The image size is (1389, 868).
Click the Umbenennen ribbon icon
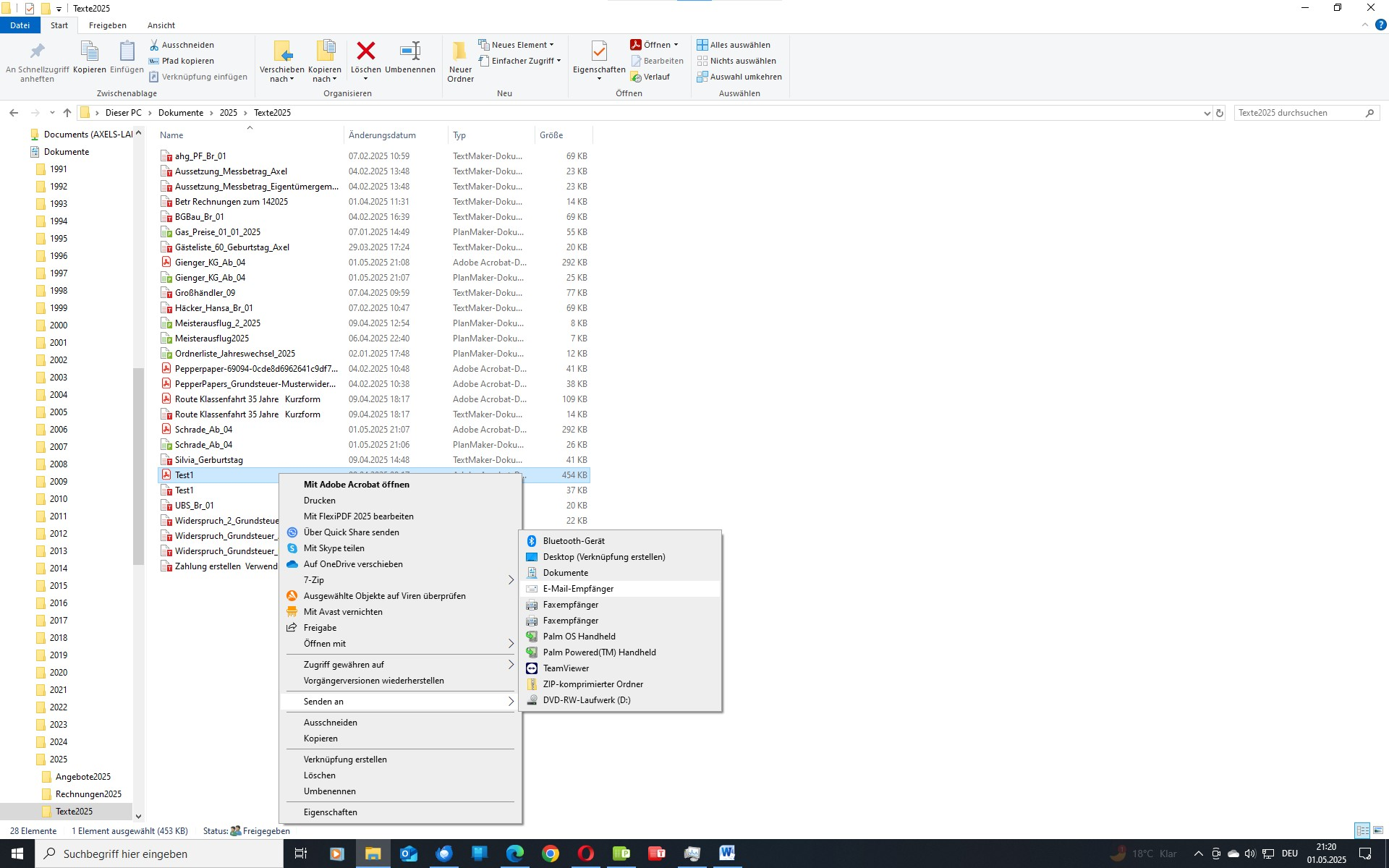coord(409,51)
